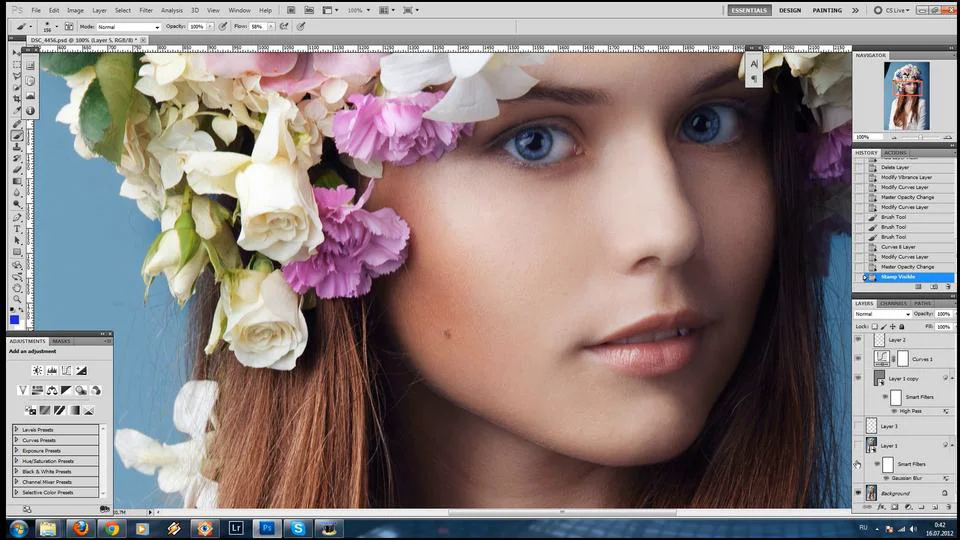The width and height of the screenshot is (960, 540).
Task: Open the Filter menu
Action: 146,10
